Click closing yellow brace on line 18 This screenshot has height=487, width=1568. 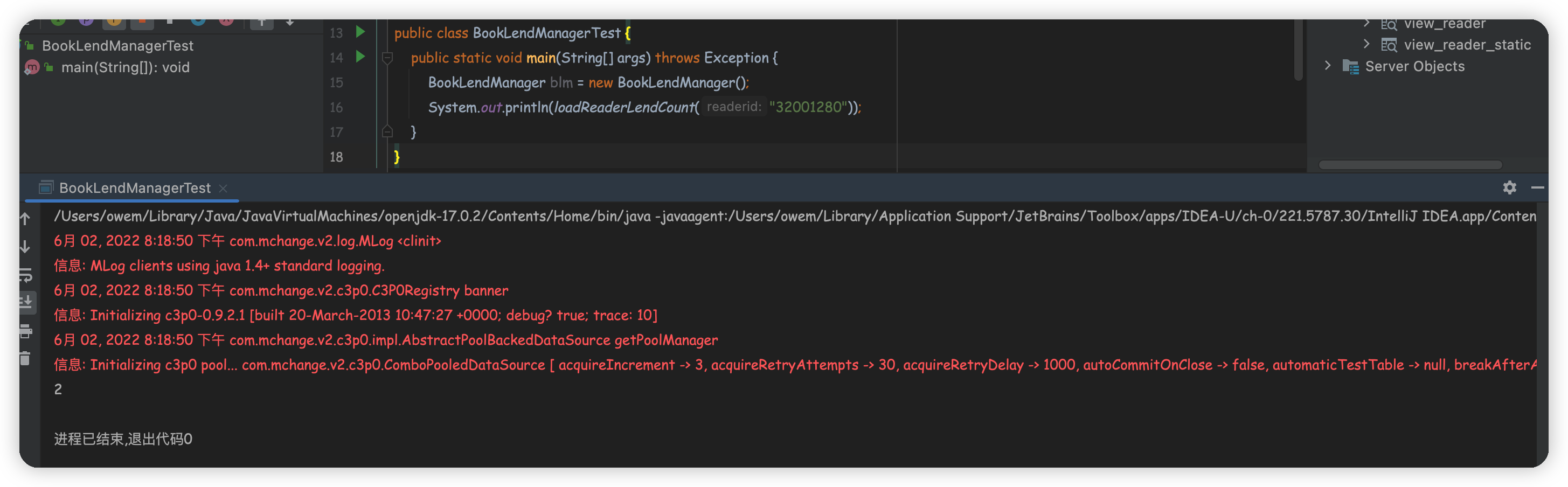(397, 157)
